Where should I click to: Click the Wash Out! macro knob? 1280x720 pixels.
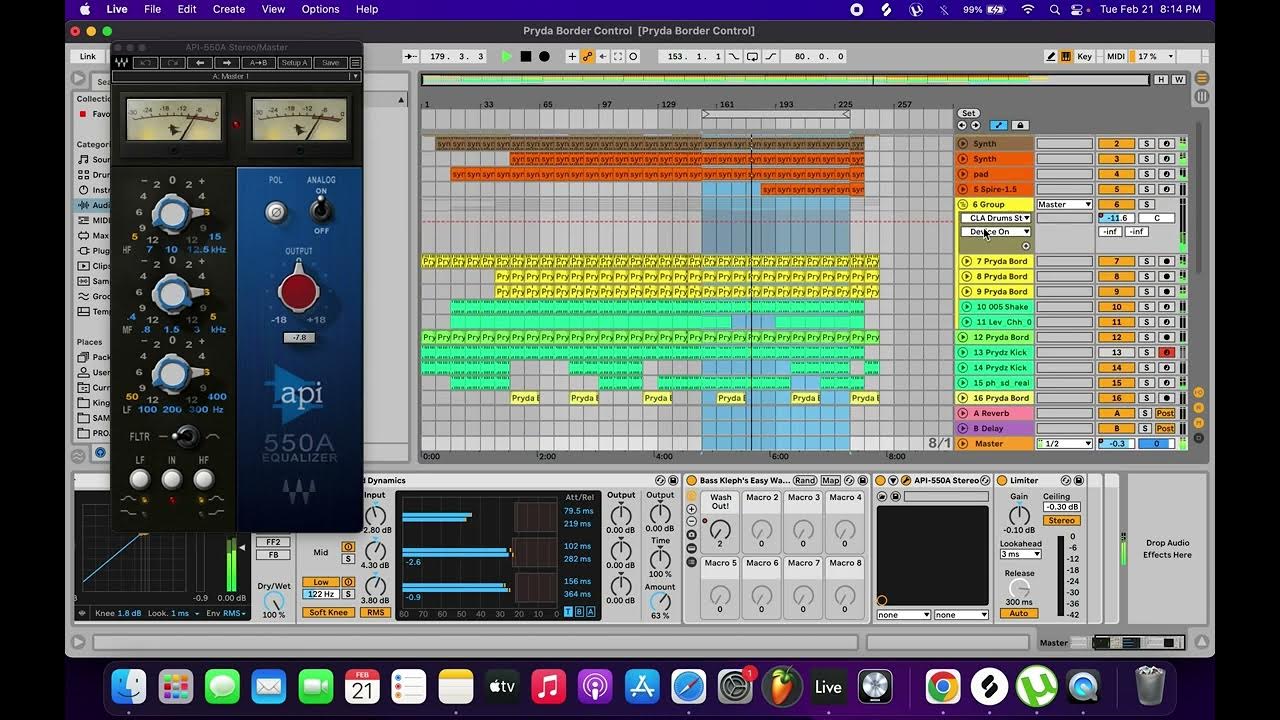(720, 530)
